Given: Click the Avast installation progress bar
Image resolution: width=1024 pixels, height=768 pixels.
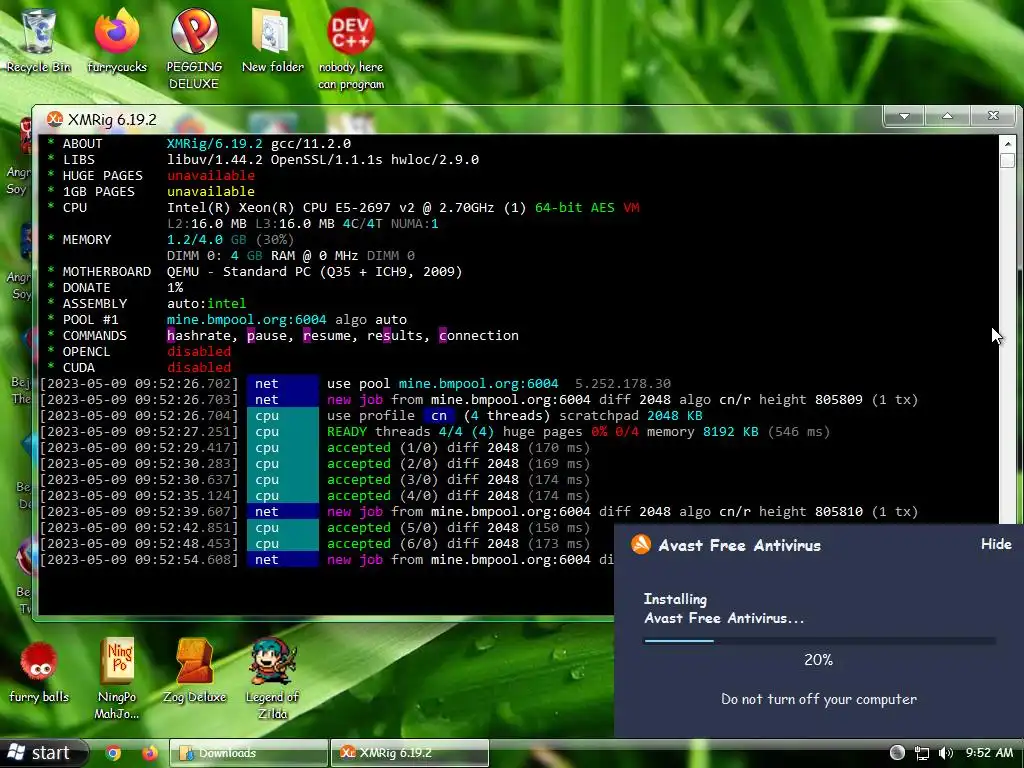Looking at the screenshot, I should click(820, 641).
